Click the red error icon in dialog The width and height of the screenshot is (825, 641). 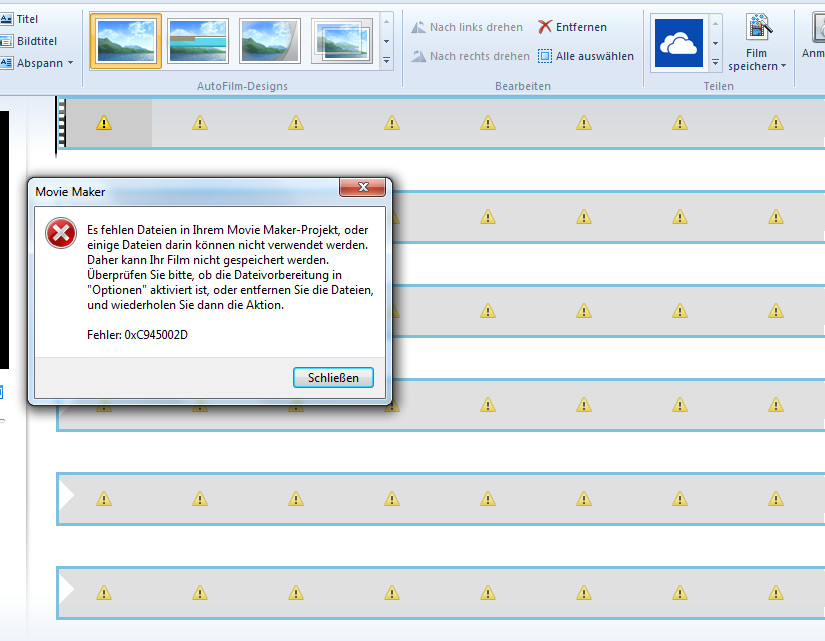[x=61, y=233]
